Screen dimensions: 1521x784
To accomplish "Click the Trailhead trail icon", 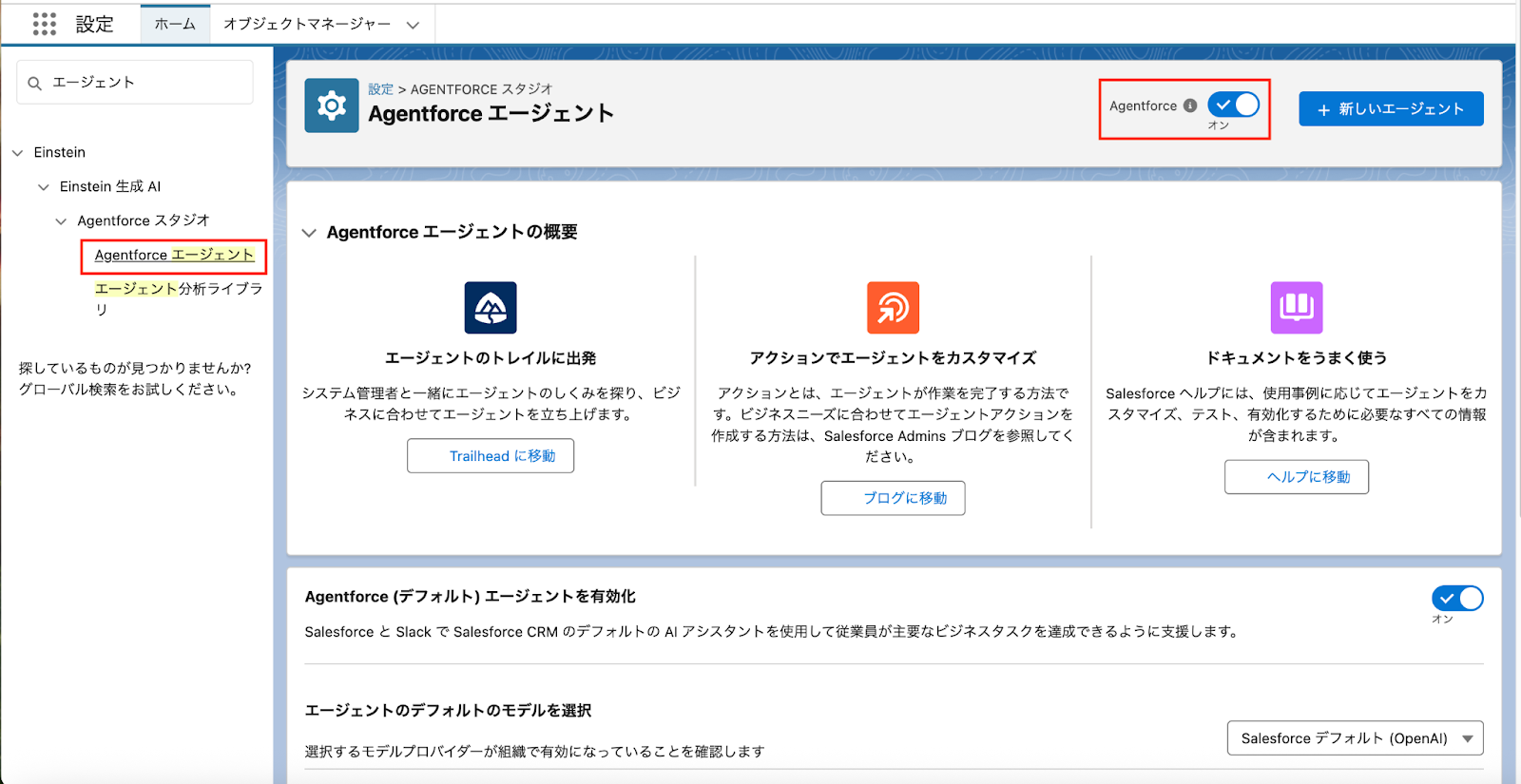I will tap(491, 308).
